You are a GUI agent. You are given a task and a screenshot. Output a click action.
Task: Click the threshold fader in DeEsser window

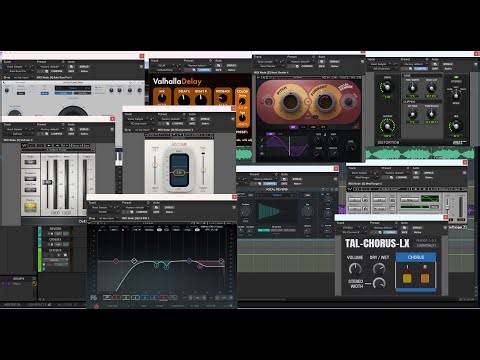coord(47,183)
